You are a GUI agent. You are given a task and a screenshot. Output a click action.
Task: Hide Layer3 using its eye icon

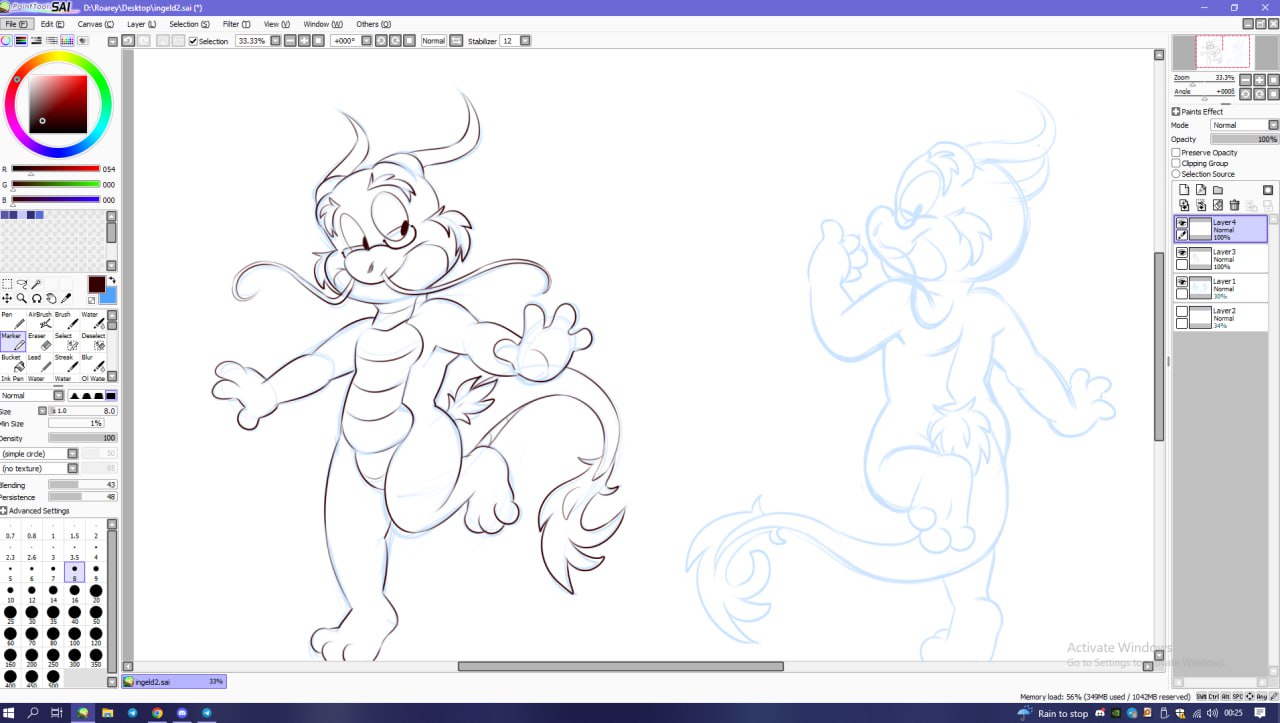click(1182, 253)
